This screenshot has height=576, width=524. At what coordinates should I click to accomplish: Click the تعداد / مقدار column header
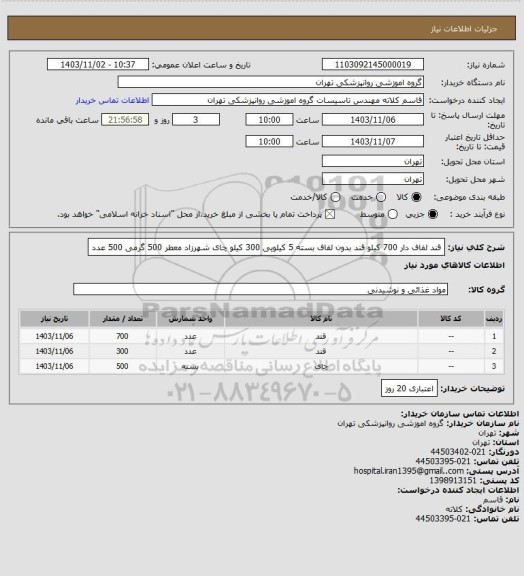coord(122,319)
